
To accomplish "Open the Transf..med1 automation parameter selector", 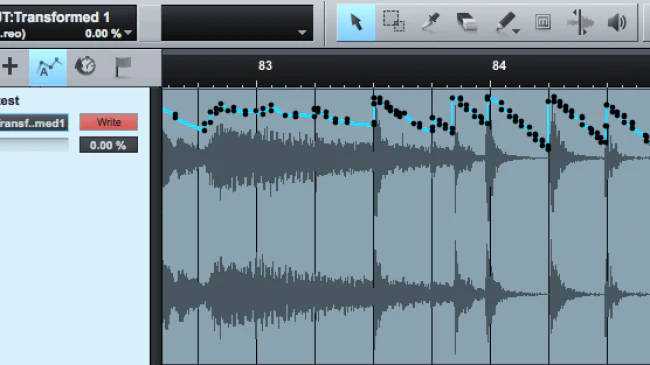I will click(x=33, y=123).
